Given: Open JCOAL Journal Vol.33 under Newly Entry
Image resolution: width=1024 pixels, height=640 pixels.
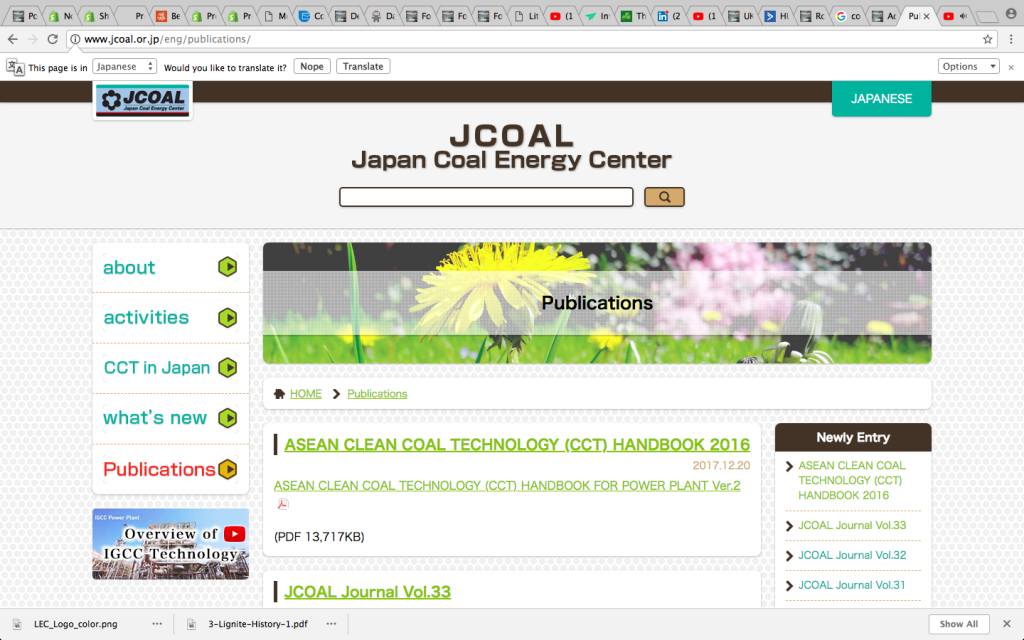Looking at the screenshot, I should click(x=852, y=525).
